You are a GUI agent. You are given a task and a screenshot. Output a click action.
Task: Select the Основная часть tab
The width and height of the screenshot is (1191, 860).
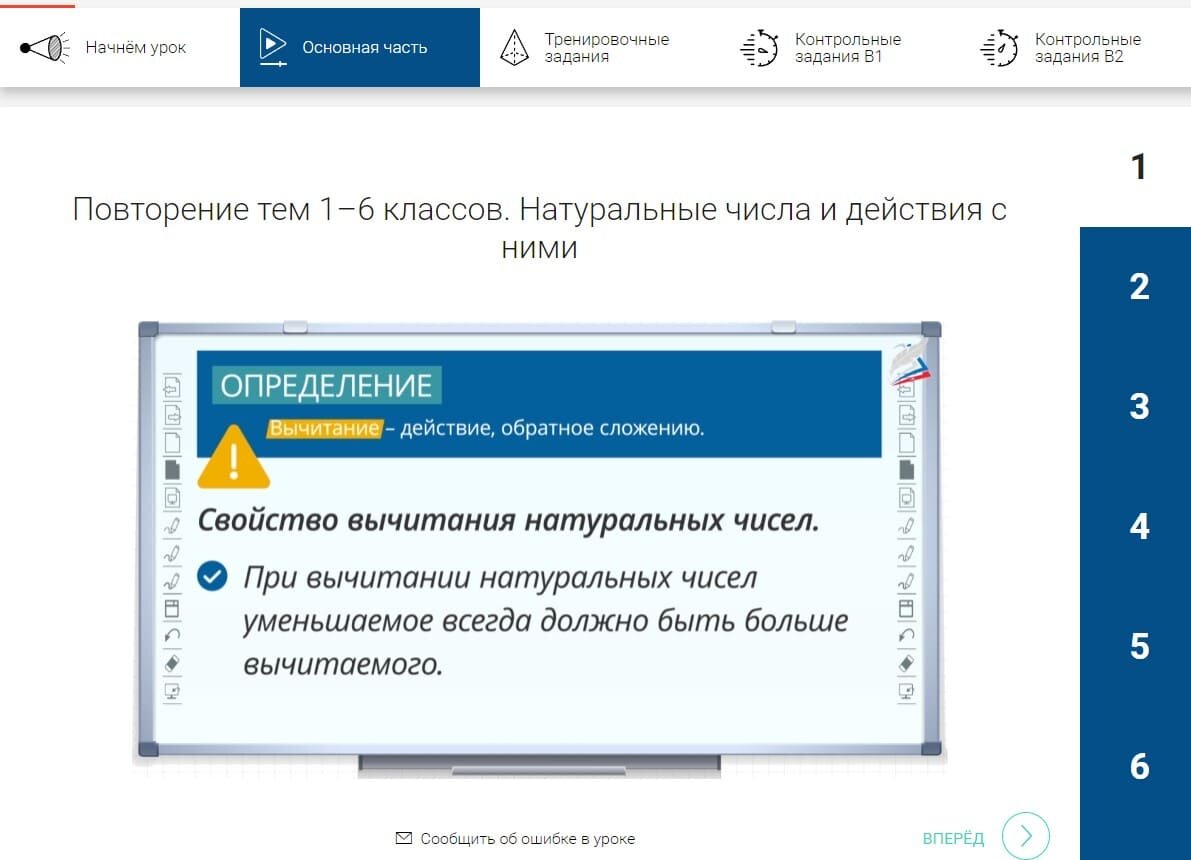point(359,47)
